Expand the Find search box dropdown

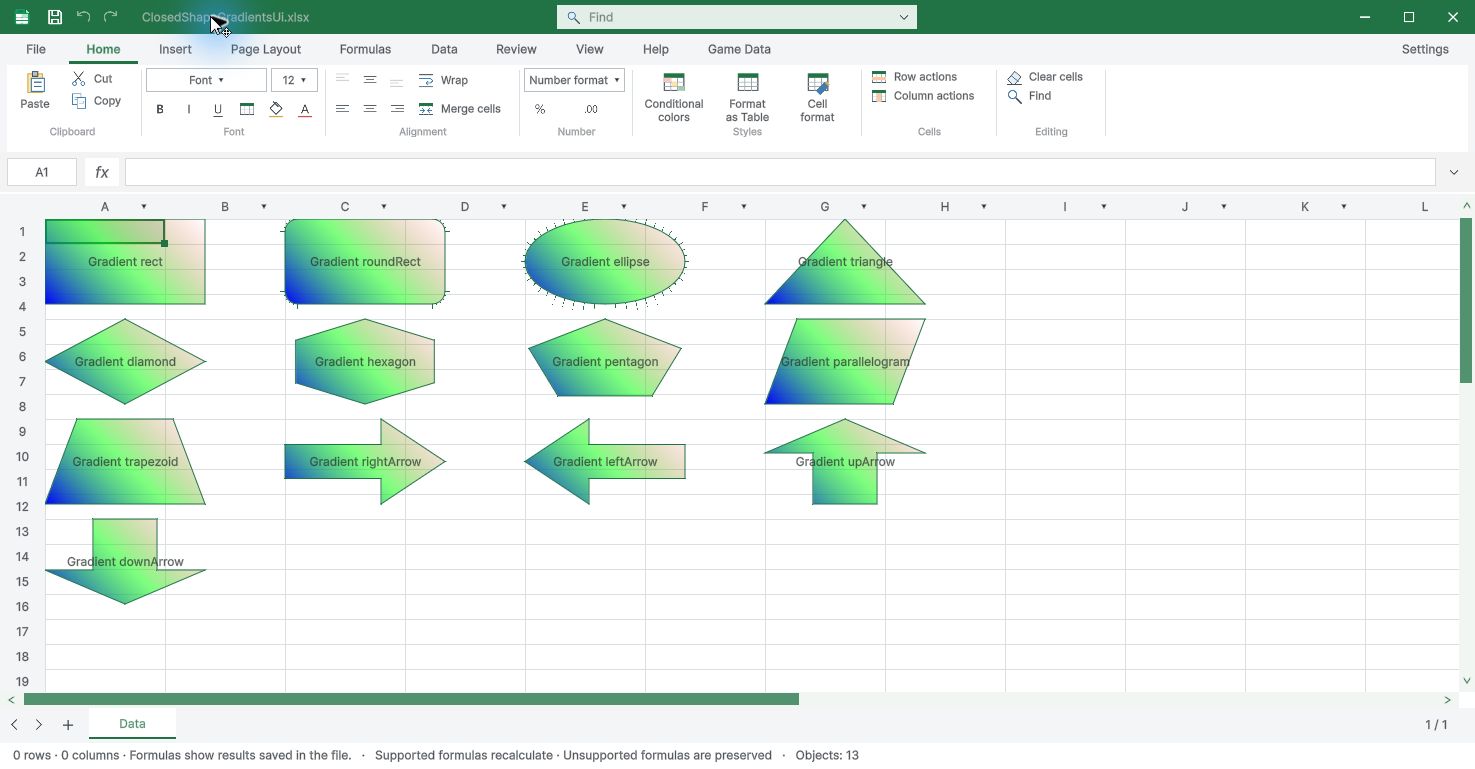point(904,17)
